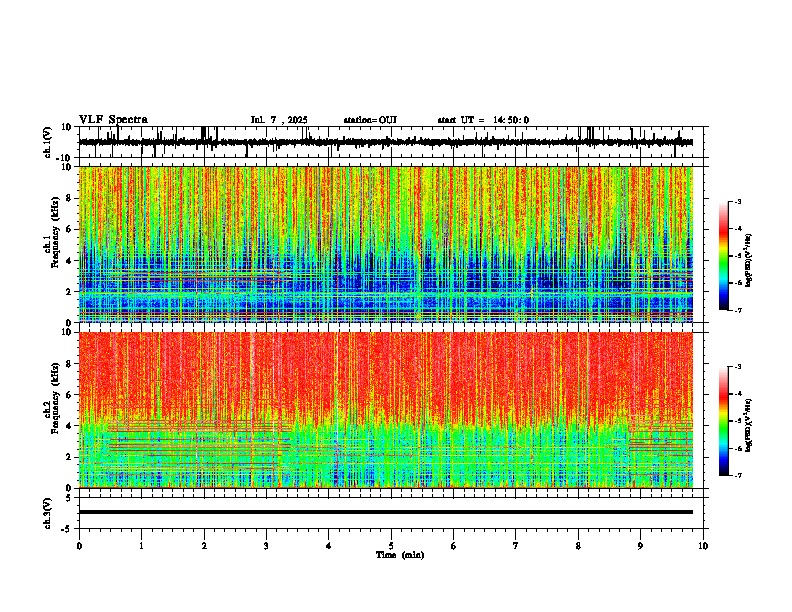Click the ch.3 flat black trace line

click(386, 512)
